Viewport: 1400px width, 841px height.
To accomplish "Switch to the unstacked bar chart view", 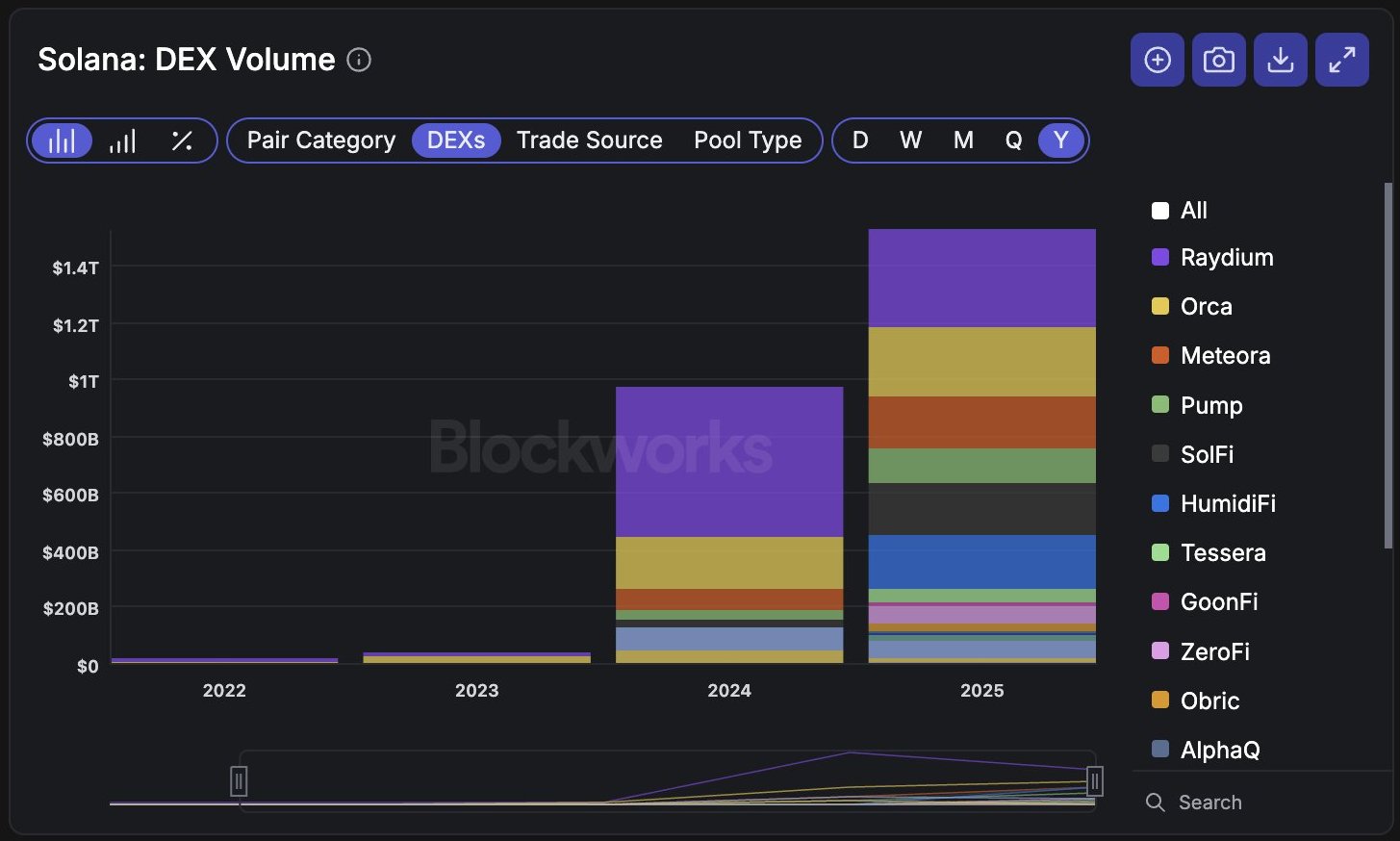I will tap(122, 140).
